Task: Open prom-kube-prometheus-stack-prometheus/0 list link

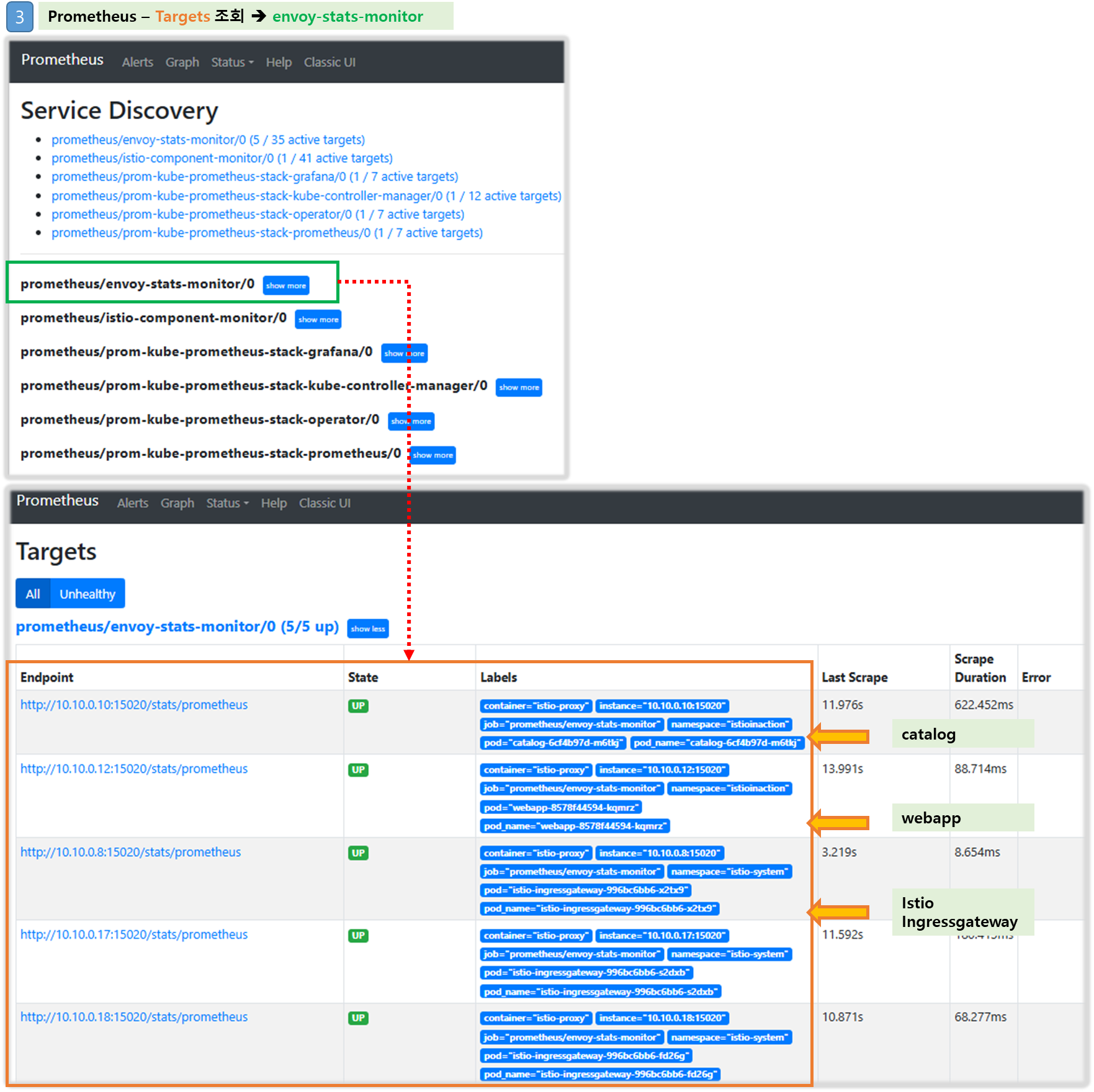Action: coord(267,233)
